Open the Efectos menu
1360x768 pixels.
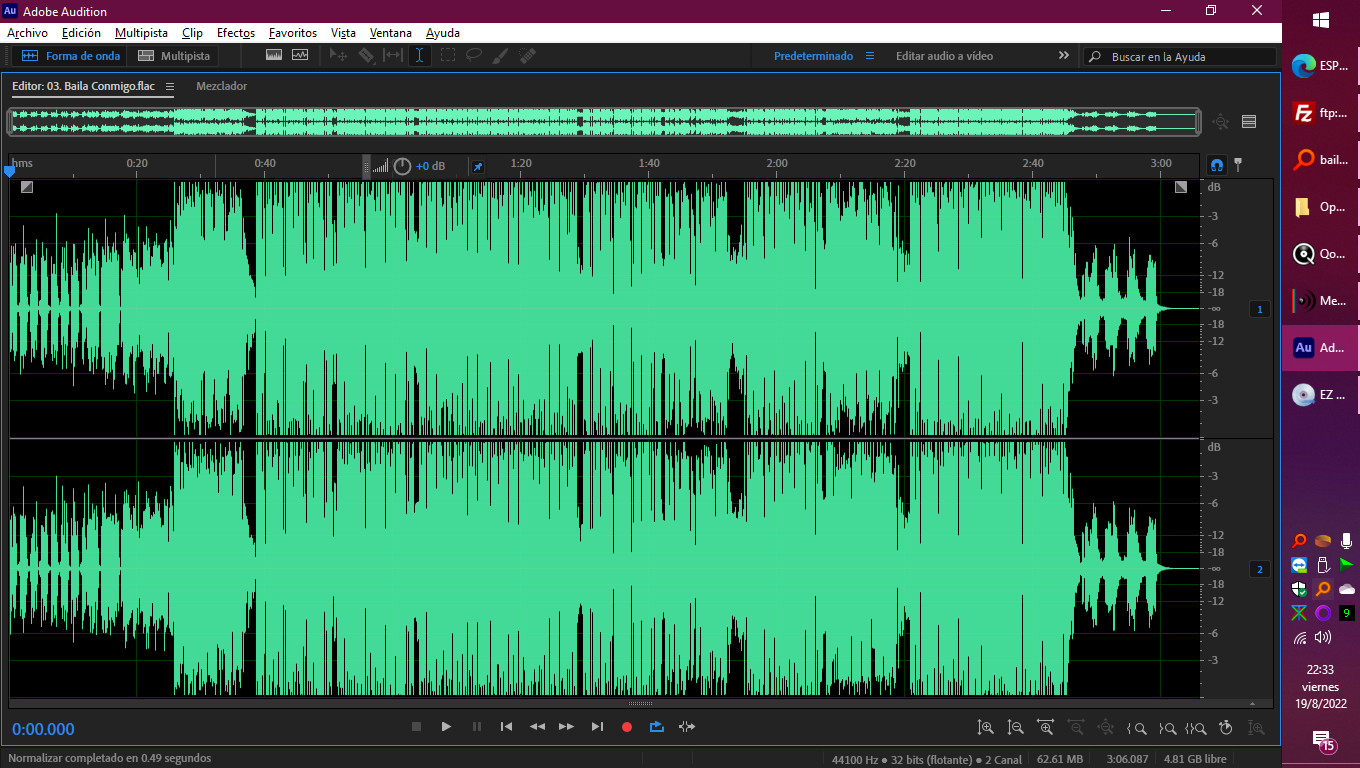pyautogui.click(x=236, y=33)
